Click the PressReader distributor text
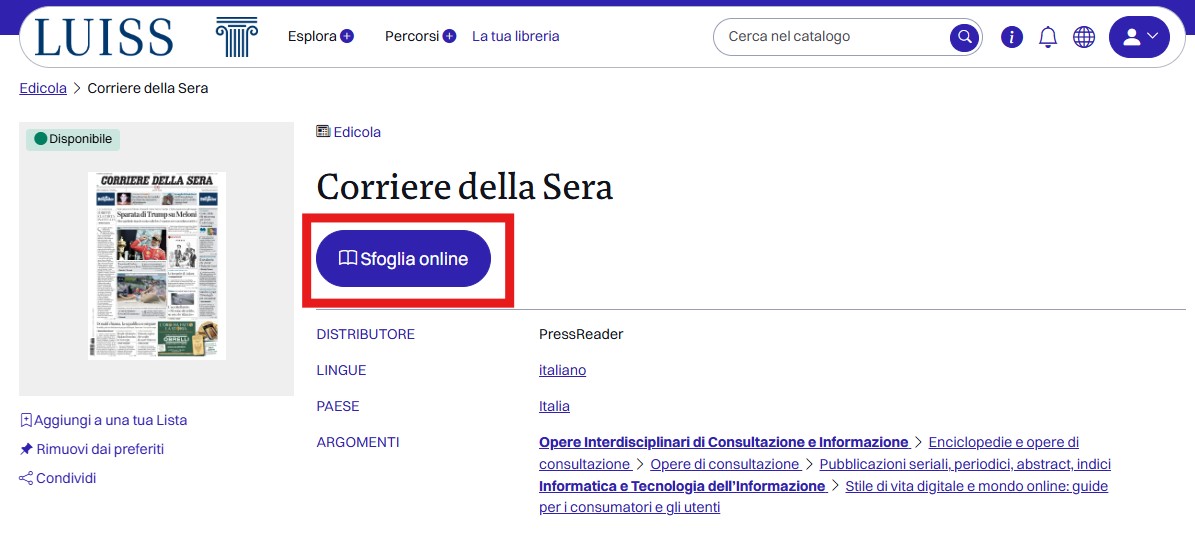This screenshot has width=1195, height=560. tap(581, 334)
